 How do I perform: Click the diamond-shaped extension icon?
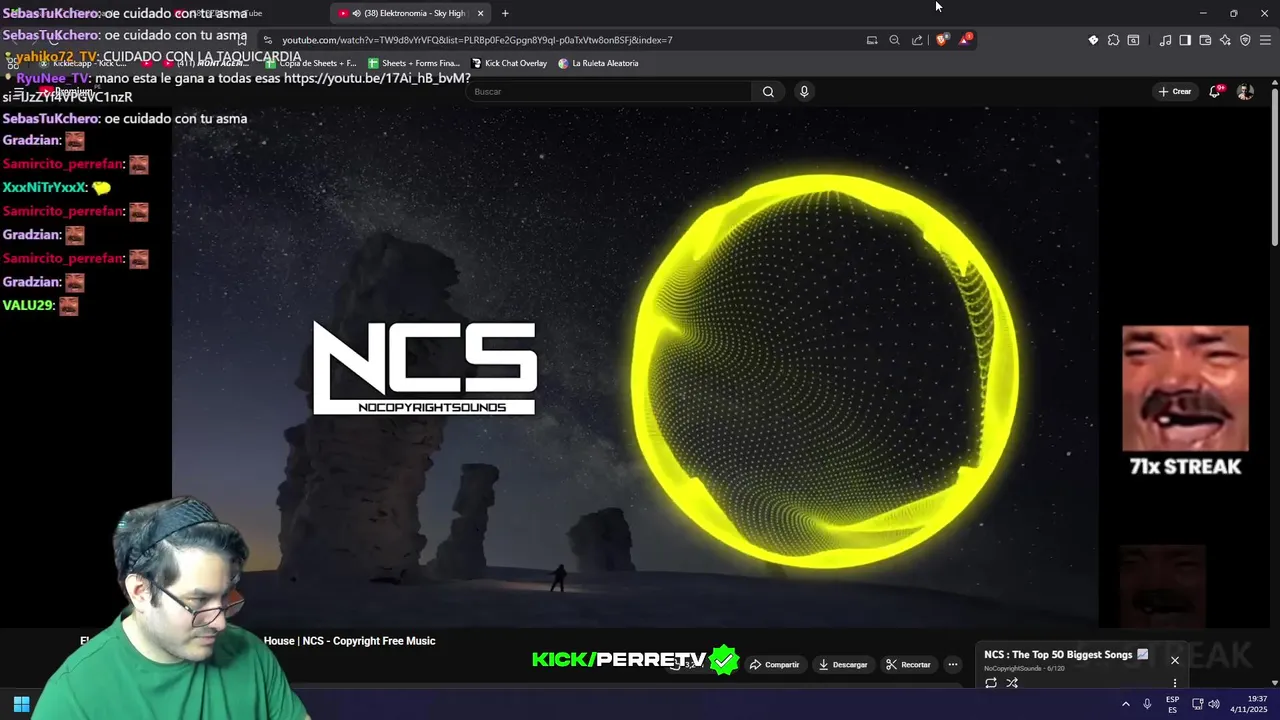coord(1093,40)
